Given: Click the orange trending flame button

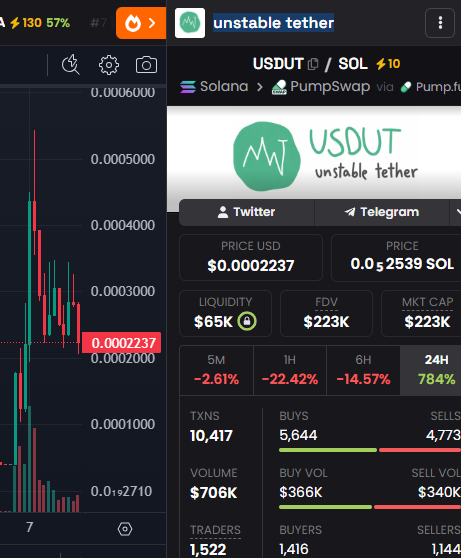Looking at the screenshot, I should tap(141, 23).
